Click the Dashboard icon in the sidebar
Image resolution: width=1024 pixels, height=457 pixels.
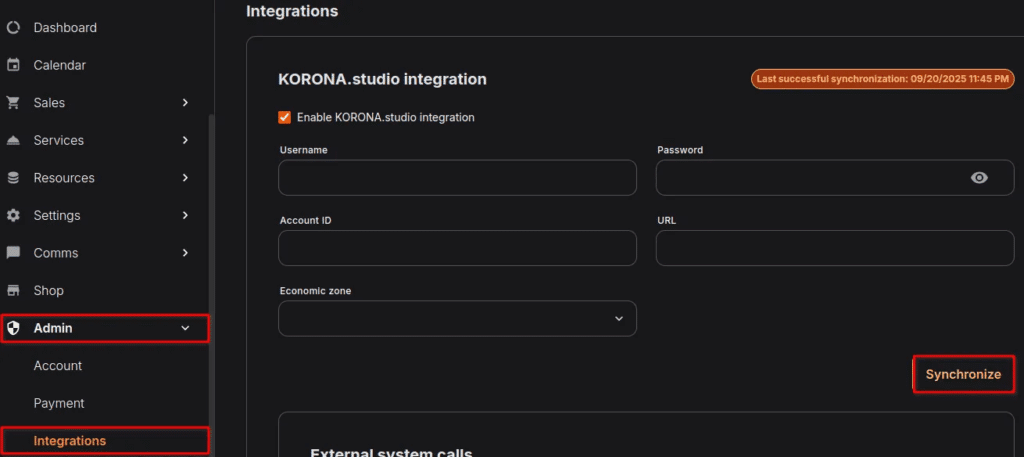[14, 28]
